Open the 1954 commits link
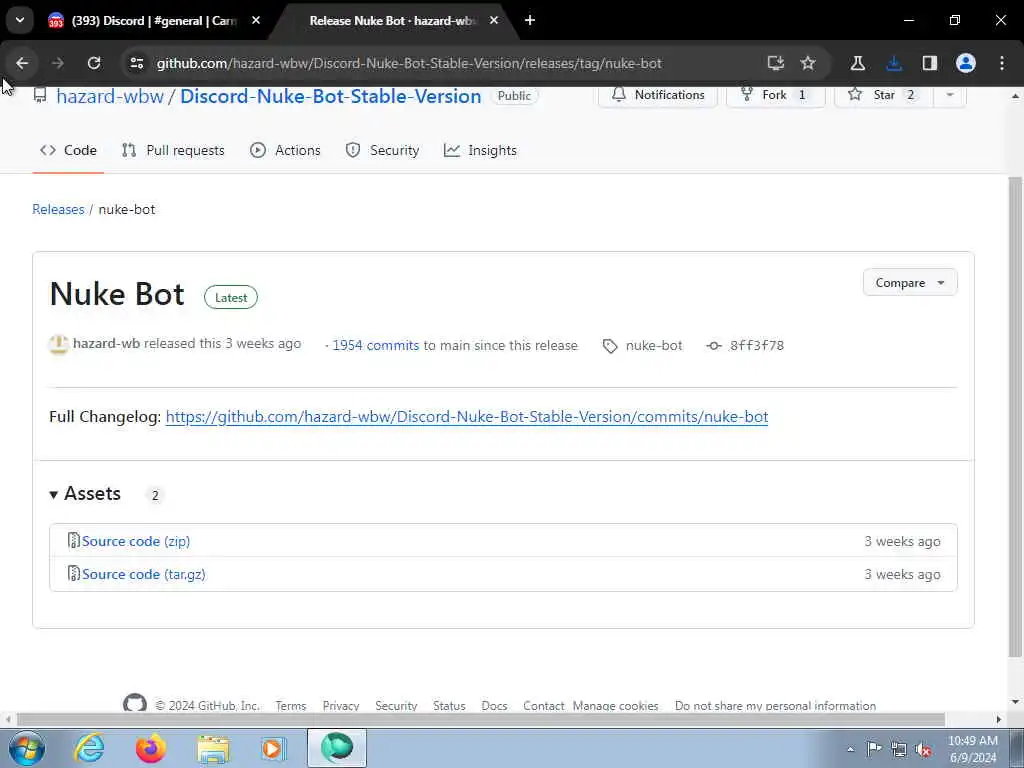 376,345
